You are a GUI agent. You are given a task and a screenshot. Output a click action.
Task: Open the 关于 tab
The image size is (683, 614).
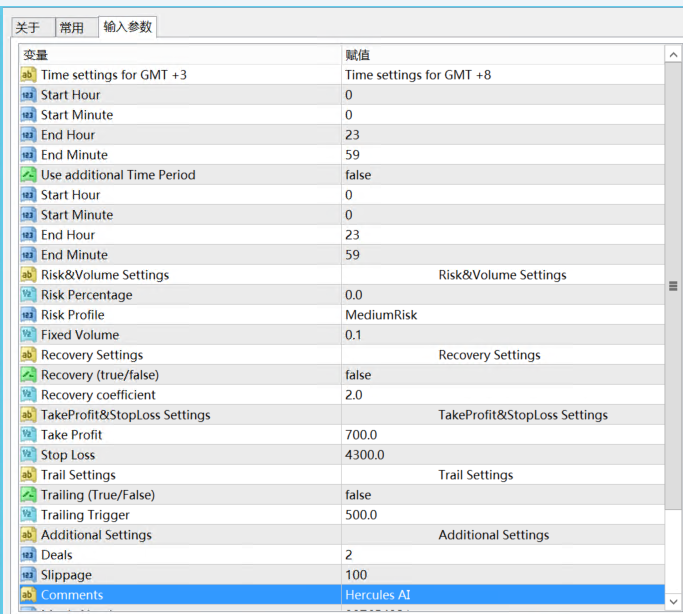pyautogui.click(x=33, y=28)
